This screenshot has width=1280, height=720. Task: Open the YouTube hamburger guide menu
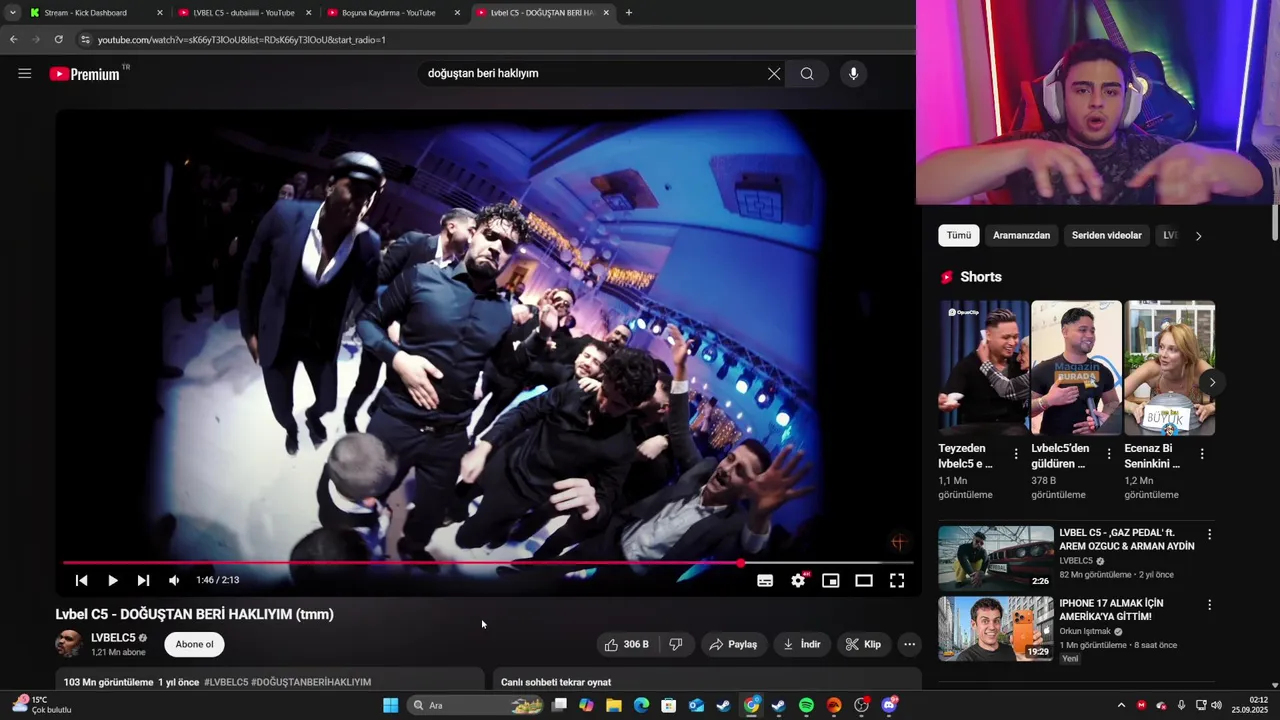click(x=25, y=73)
